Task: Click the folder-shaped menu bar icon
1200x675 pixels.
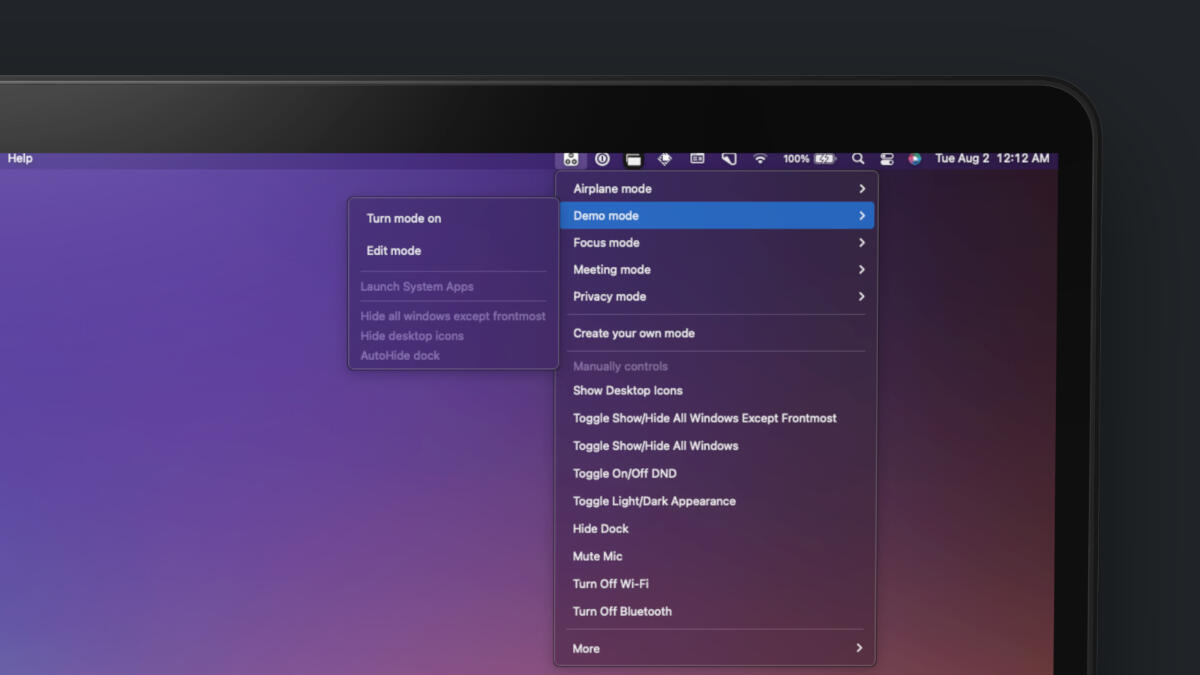Action: pos(633,159)
